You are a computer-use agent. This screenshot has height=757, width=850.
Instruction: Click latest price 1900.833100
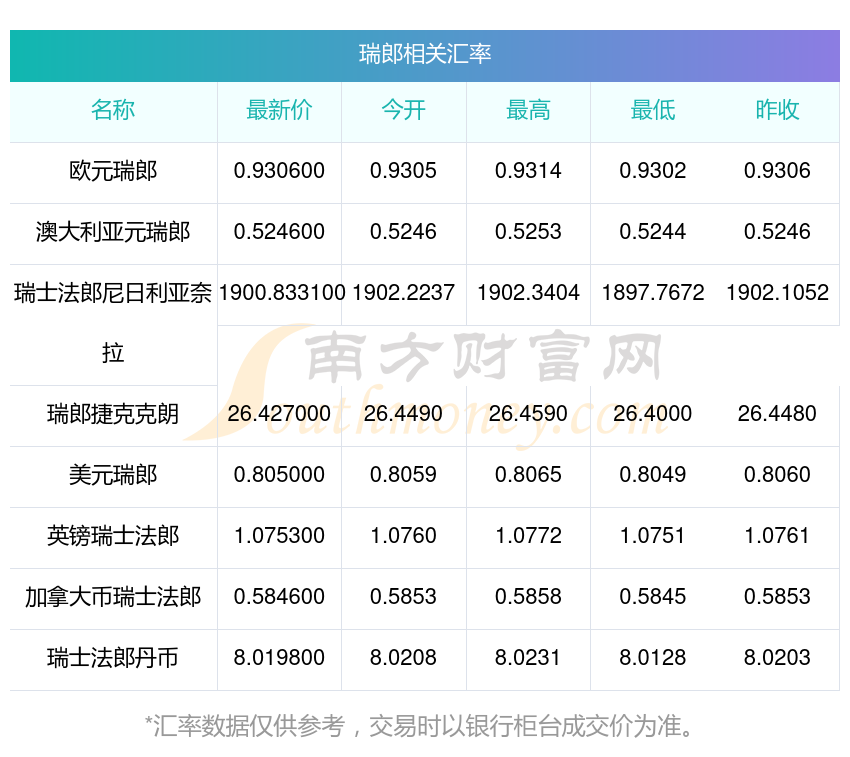pos(282,293)
